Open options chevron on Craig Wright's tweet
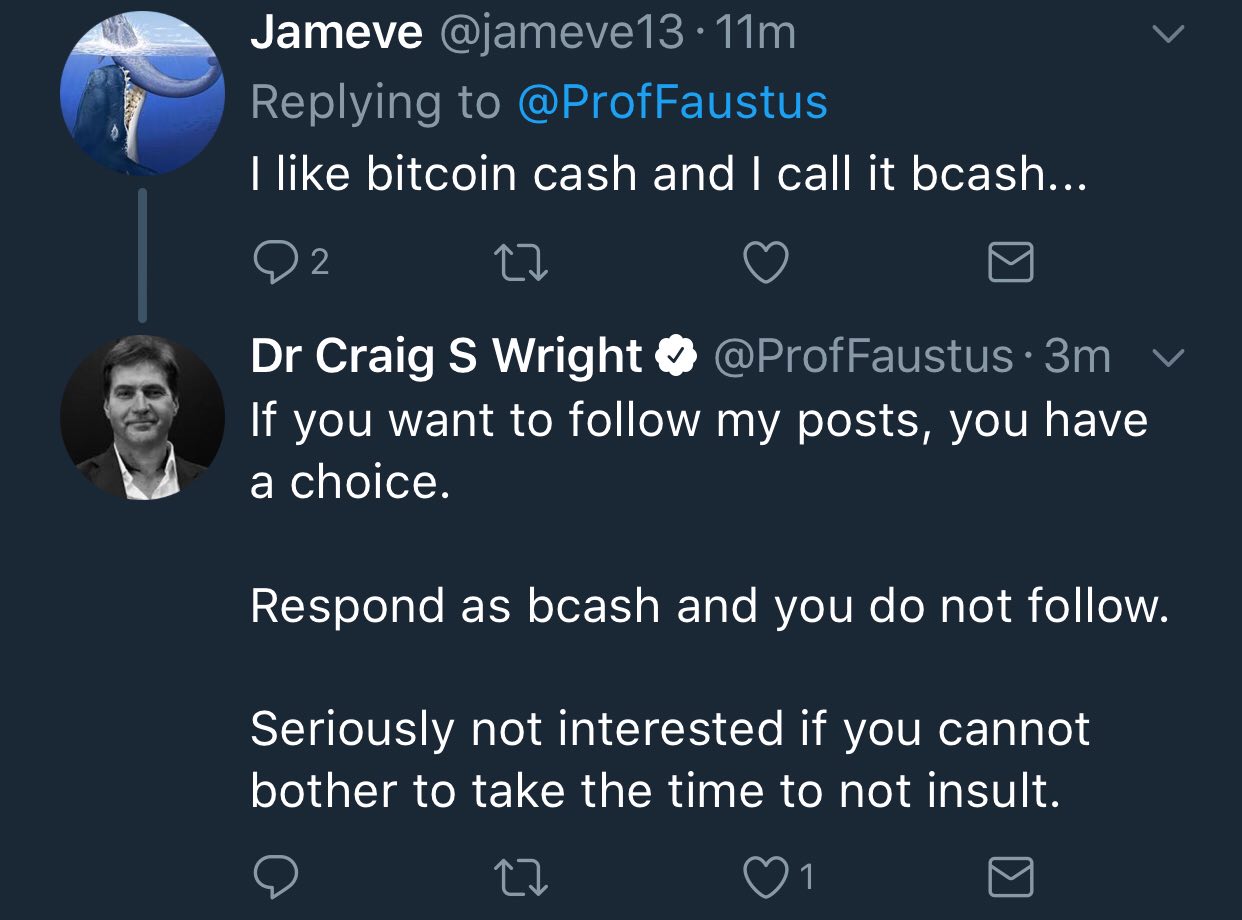Screen dimensions: 1242x920 [1168, 357]
